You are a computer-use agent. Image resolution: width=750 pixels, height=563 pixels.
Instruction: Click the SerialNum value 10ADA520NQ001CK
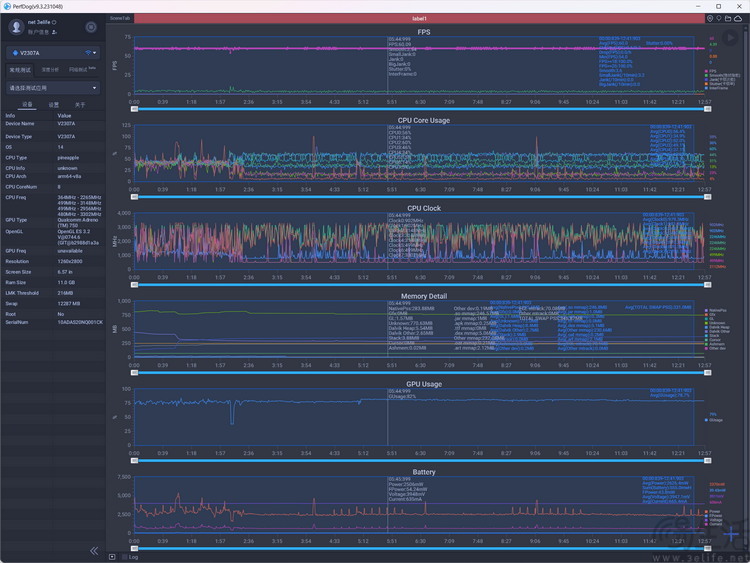click(x=80, y=322)
